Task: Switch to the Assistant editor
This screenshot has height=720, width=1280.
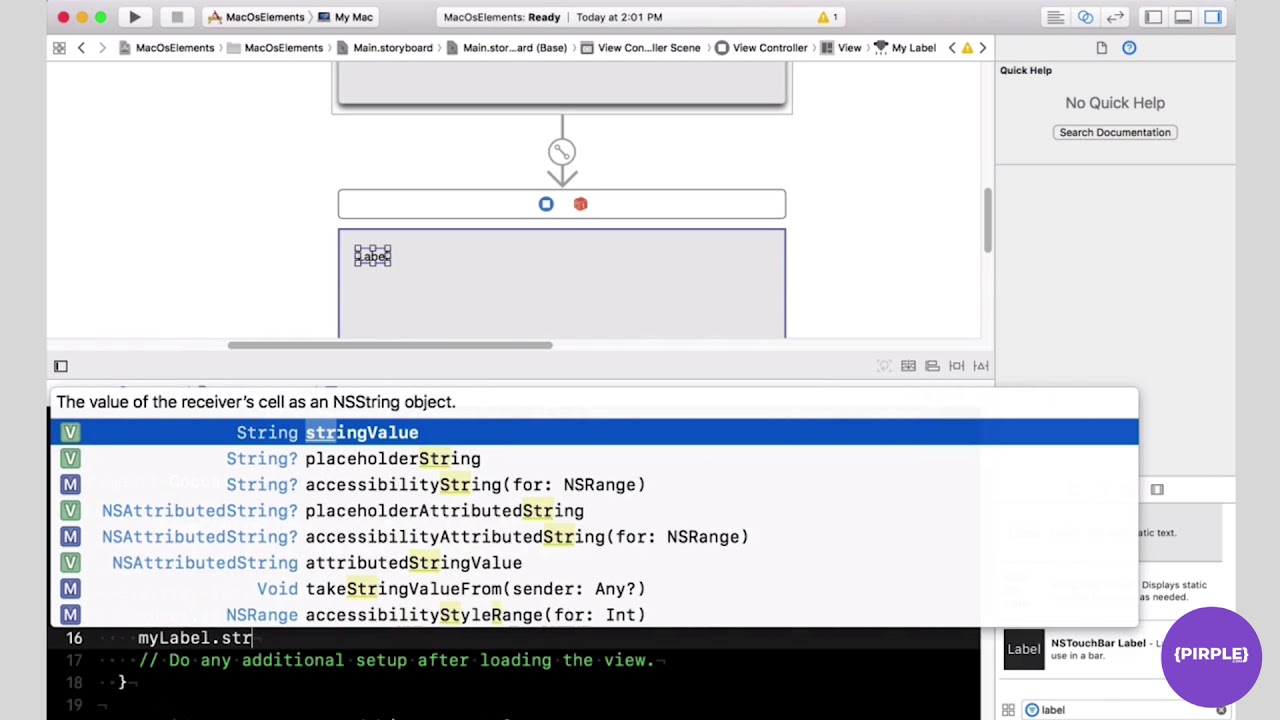Action: [1085, 17]
